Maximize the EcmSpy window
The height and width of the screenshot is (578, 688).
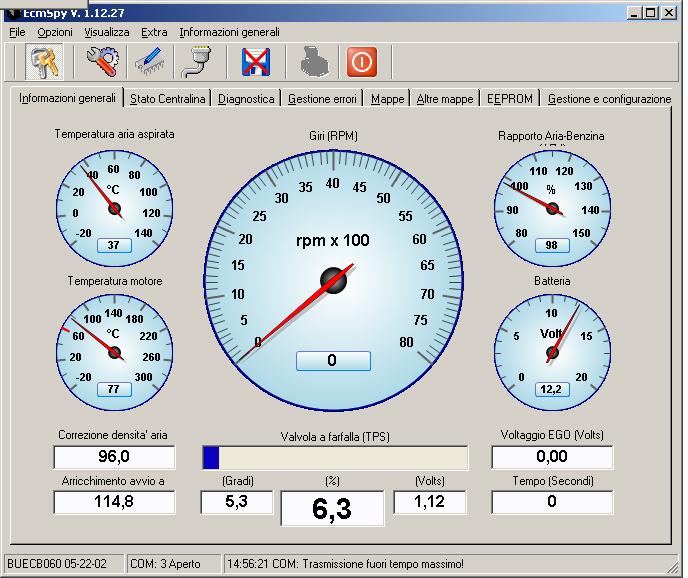pos(650,13)
